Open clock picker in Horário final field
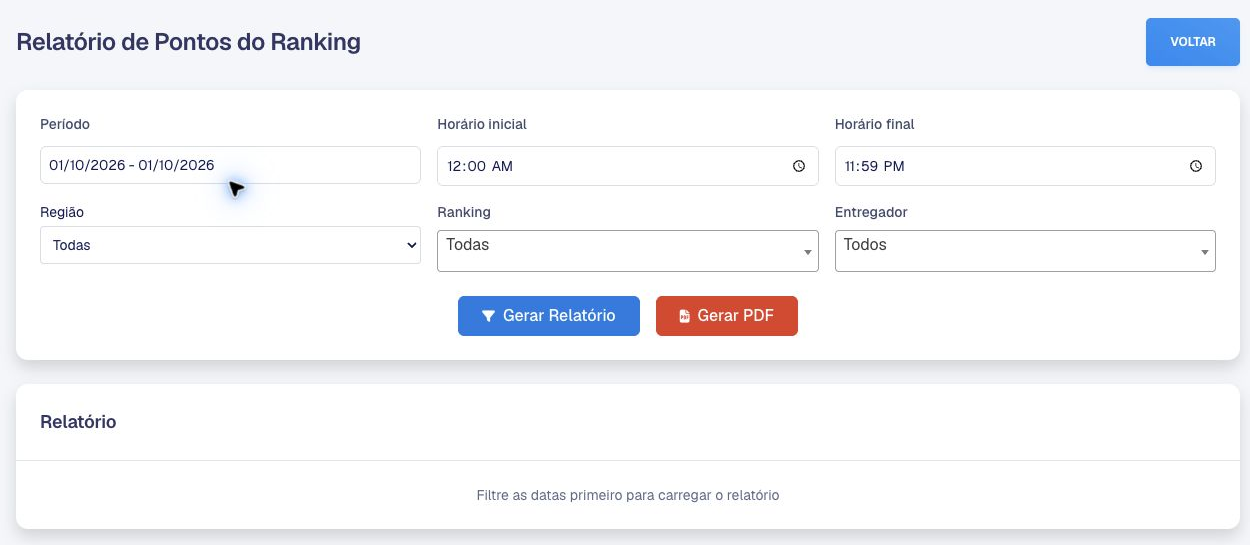The height and width of the screenshot is (545, 1250). point(1196,166)
